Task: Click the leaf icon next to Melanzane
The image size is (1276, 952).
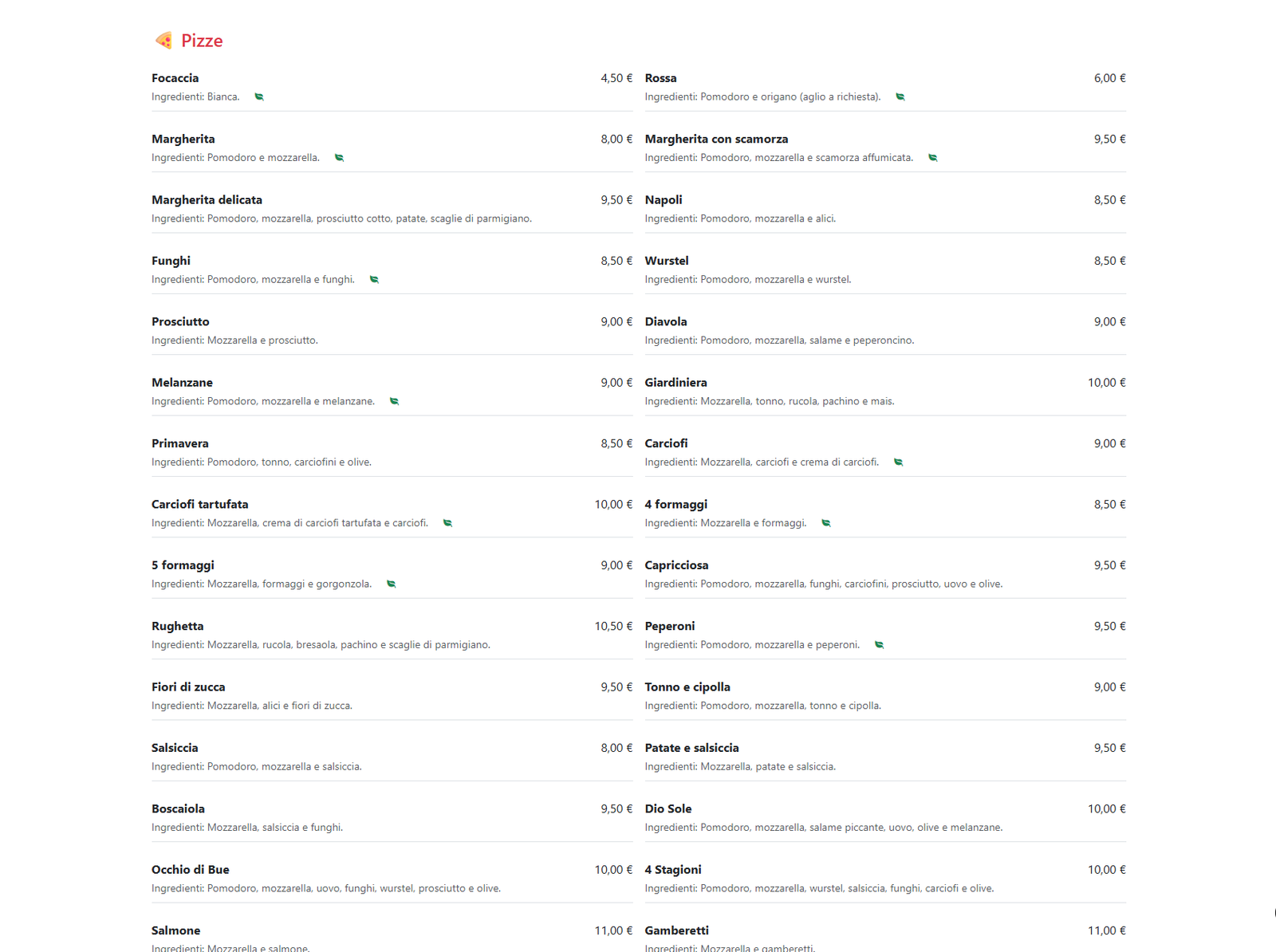Action: point(394,401)
